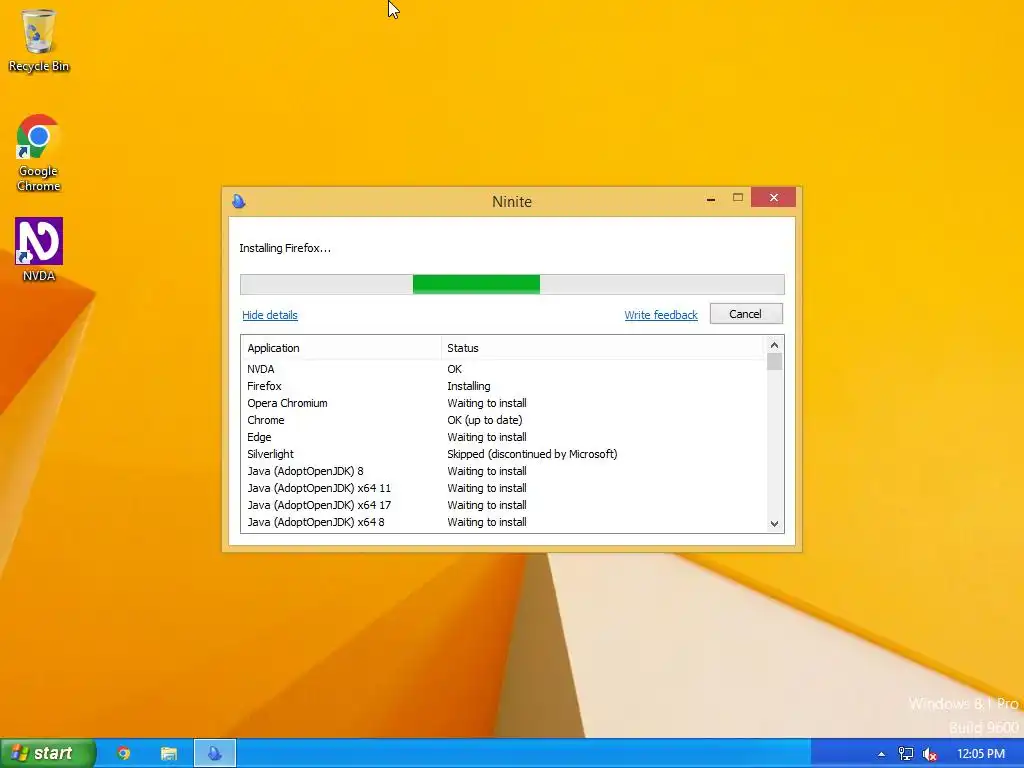Click the Ninite icon in the title bar
1024x768 pixels.
(x=239, y=201)
